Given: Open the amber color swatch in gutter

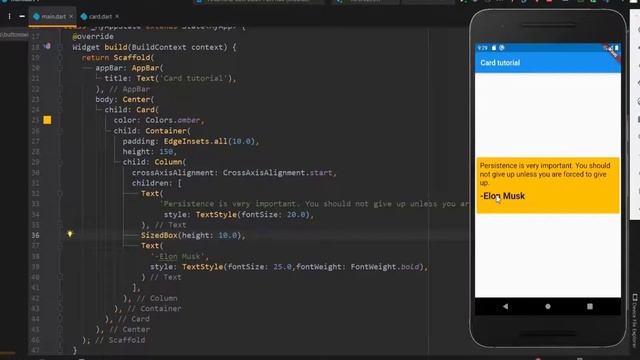Looking at the screenshot, I should [47, 120].
